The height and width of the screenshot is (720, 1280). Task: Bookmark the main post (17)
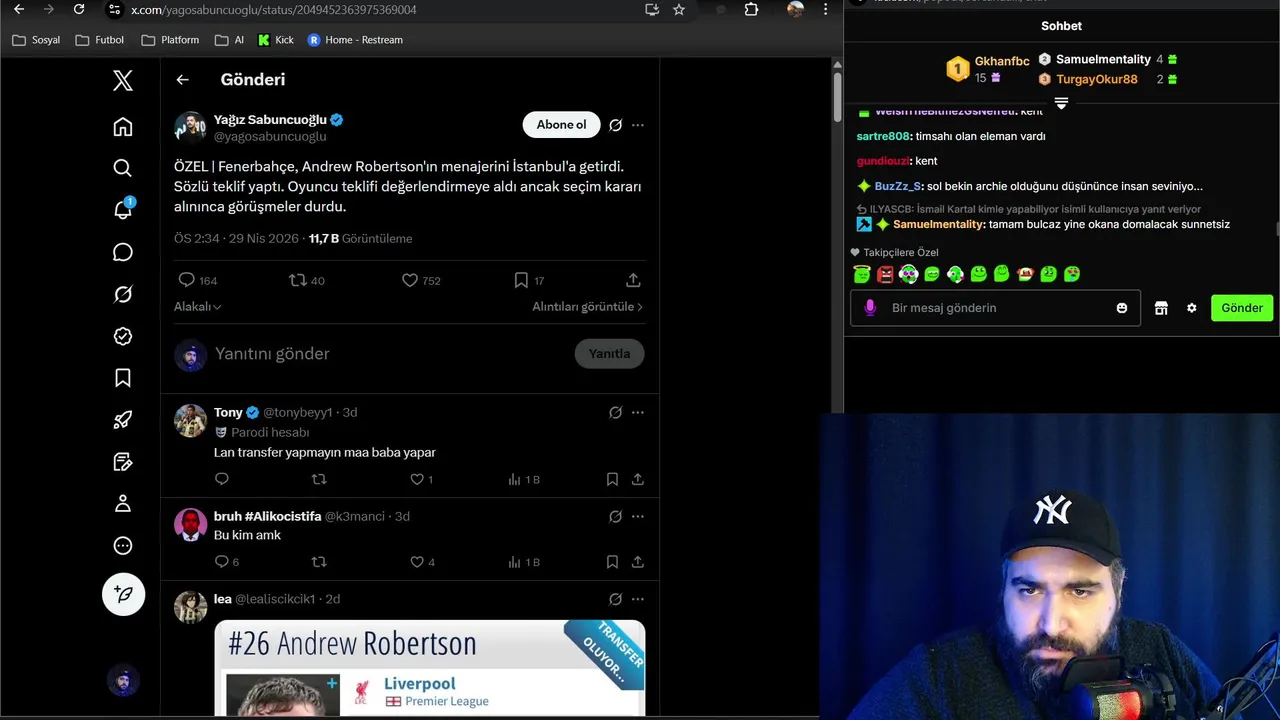point(528,281)
